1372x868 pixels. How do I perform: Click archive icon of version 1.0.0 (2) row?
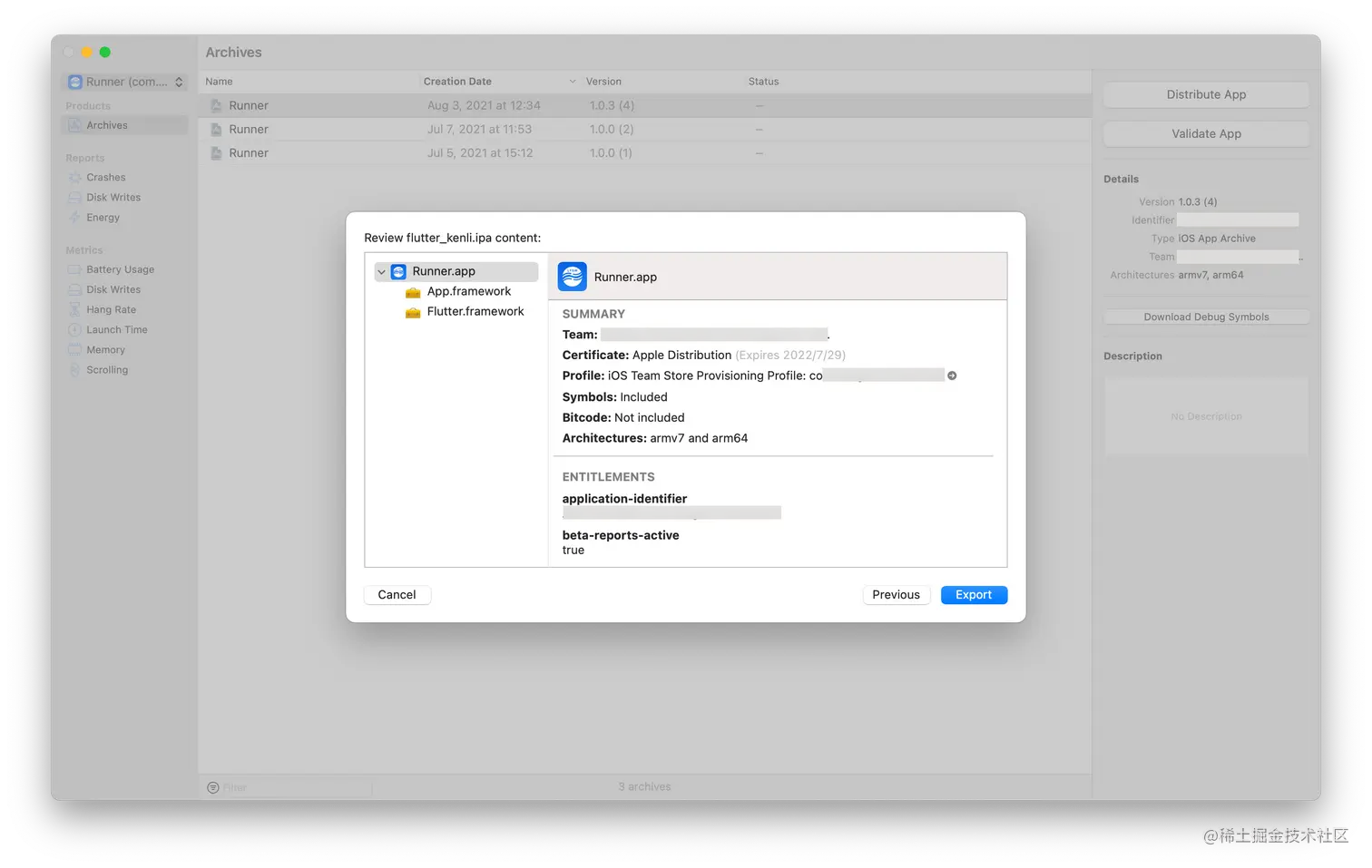216,130
